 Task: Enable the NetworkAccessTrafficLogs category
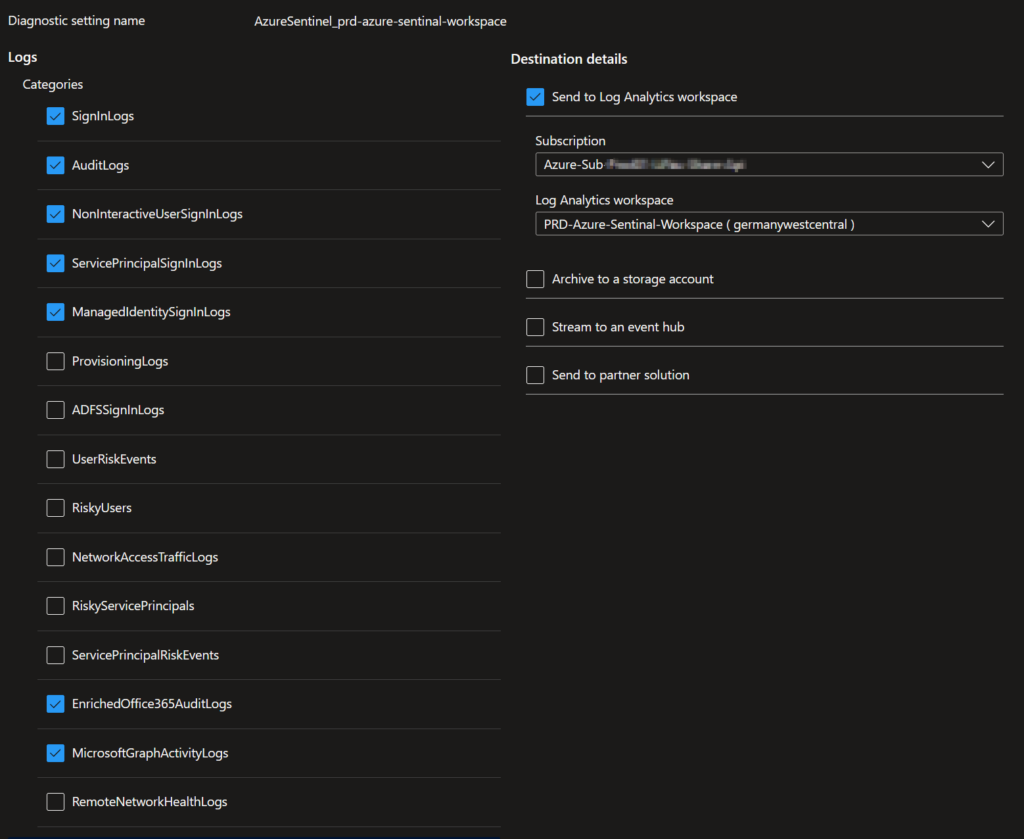(55, 557)
